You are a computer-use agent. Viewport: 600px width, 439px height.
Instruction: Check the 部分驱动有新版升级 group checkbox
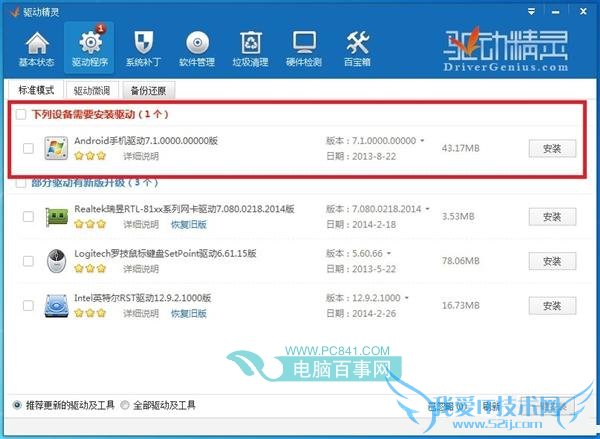[21, 183]
